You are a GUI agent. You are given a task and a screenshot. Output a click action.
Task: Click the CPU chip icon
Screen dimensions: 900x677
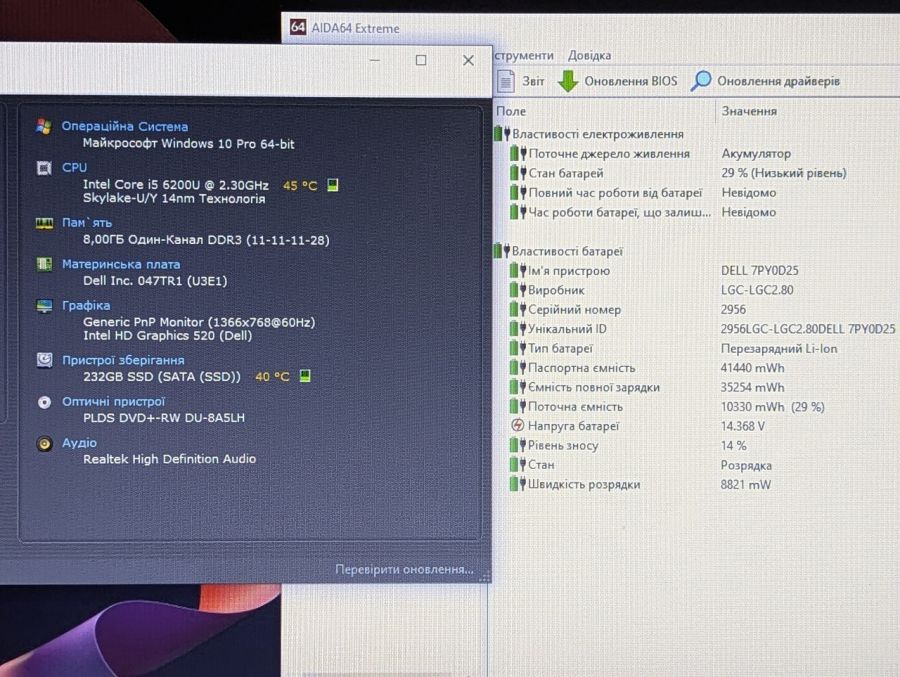pos(44,168)
